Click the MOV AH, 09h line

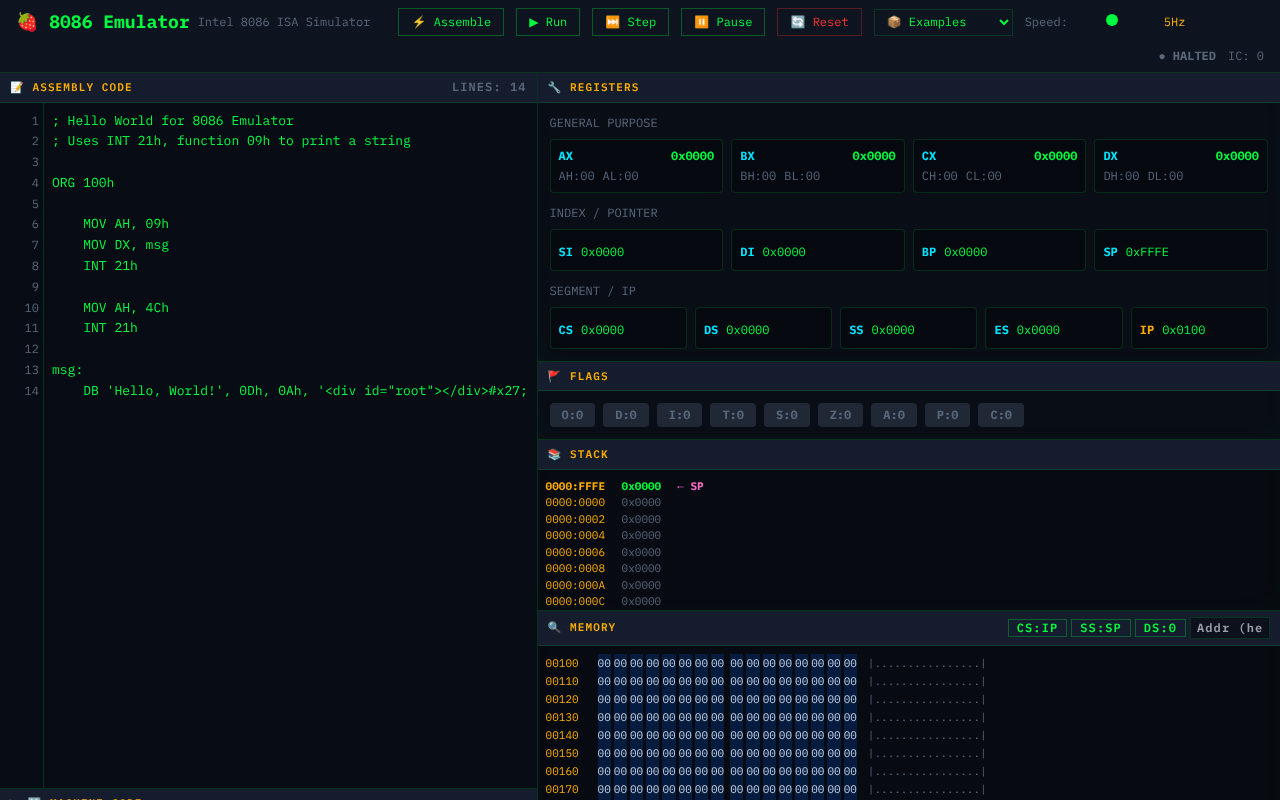[126, 224]
